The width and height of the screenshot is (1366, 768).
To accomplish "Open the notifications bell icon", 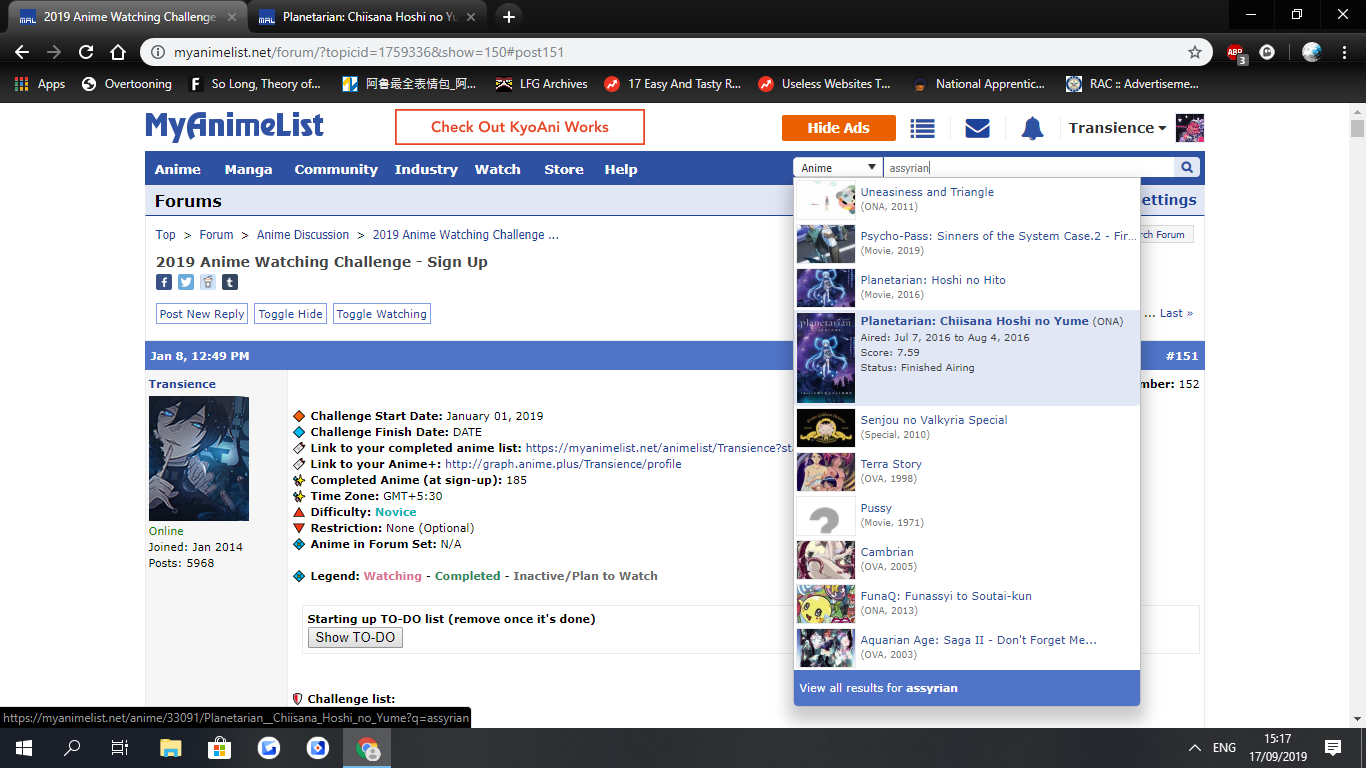I will tap(1032, 128).
